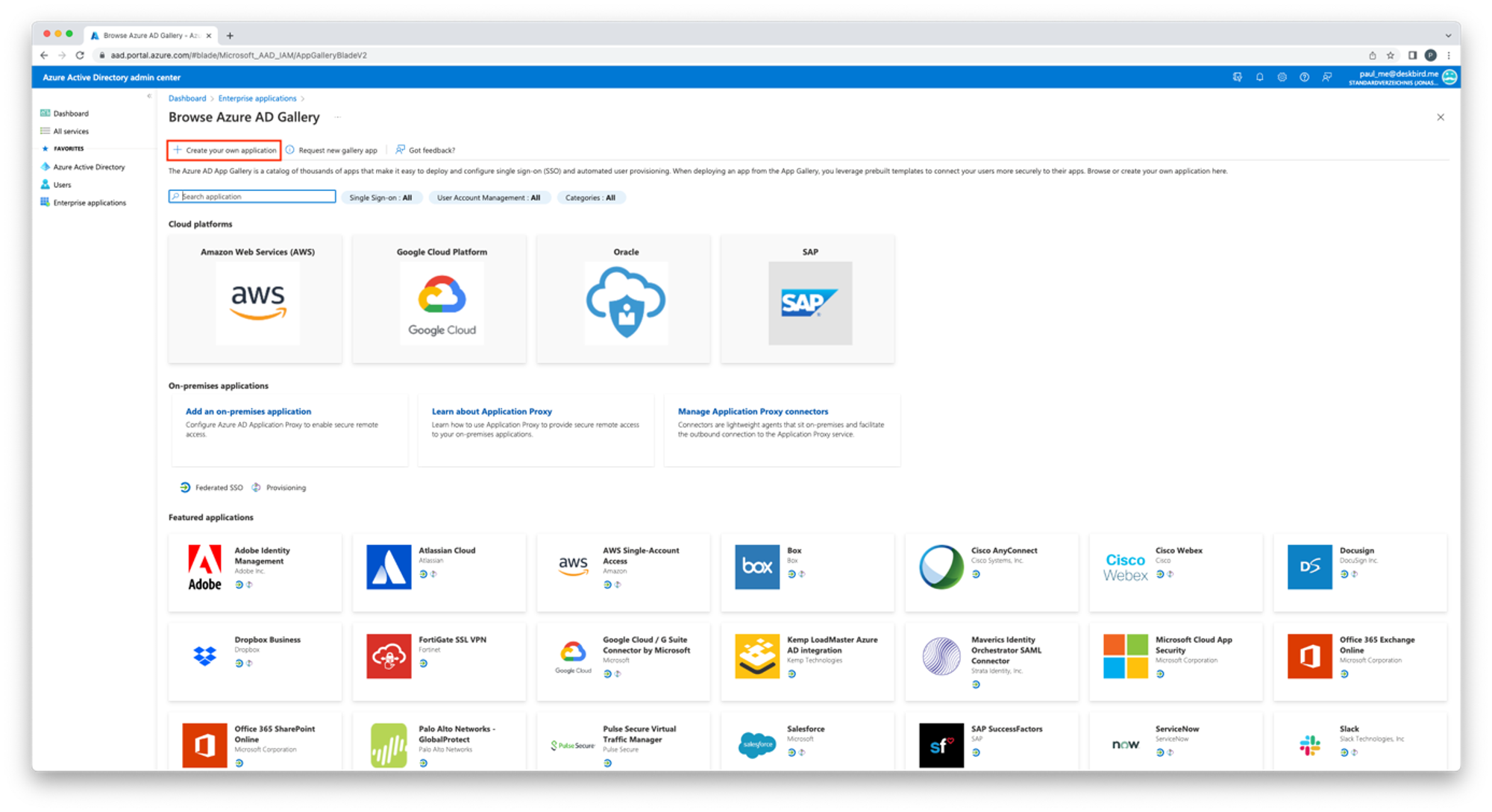Click the Amazon Web Services tile
This screenshot has width=1492, height=812.
(x=255, y=300)
